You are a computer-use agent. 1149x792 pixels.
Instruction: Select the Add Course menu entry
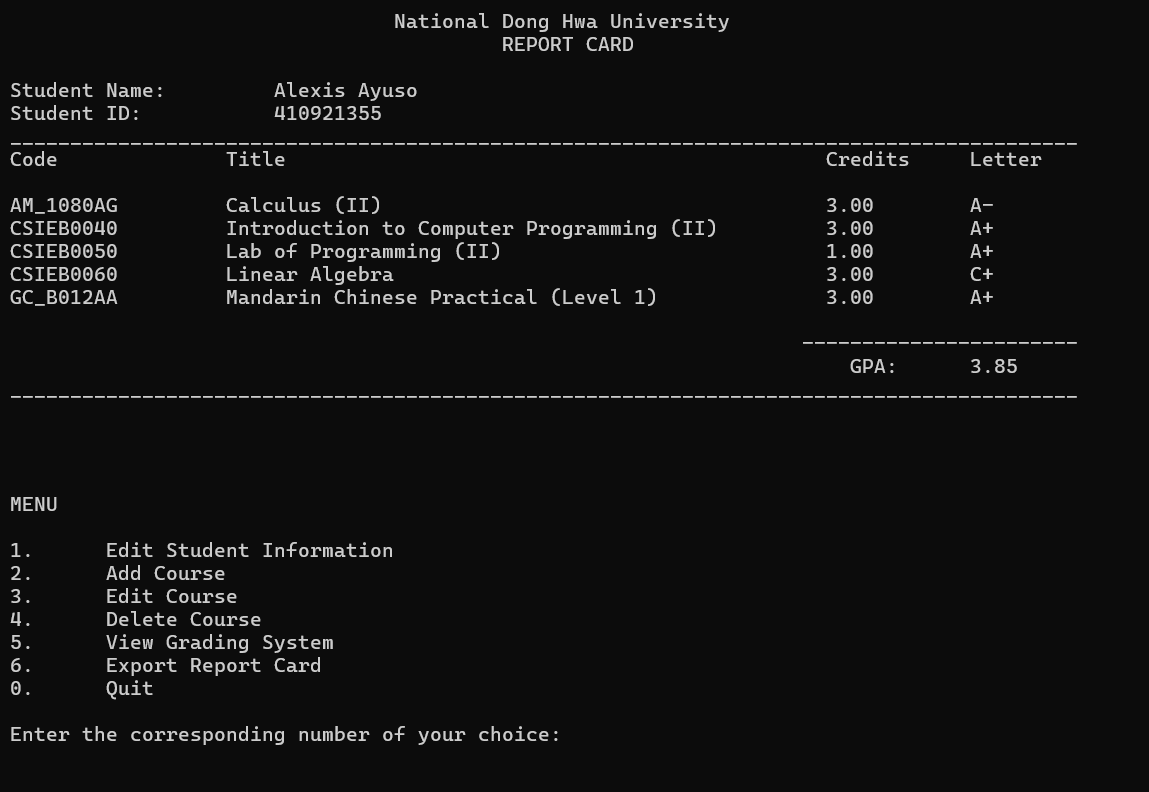[165, 573]
